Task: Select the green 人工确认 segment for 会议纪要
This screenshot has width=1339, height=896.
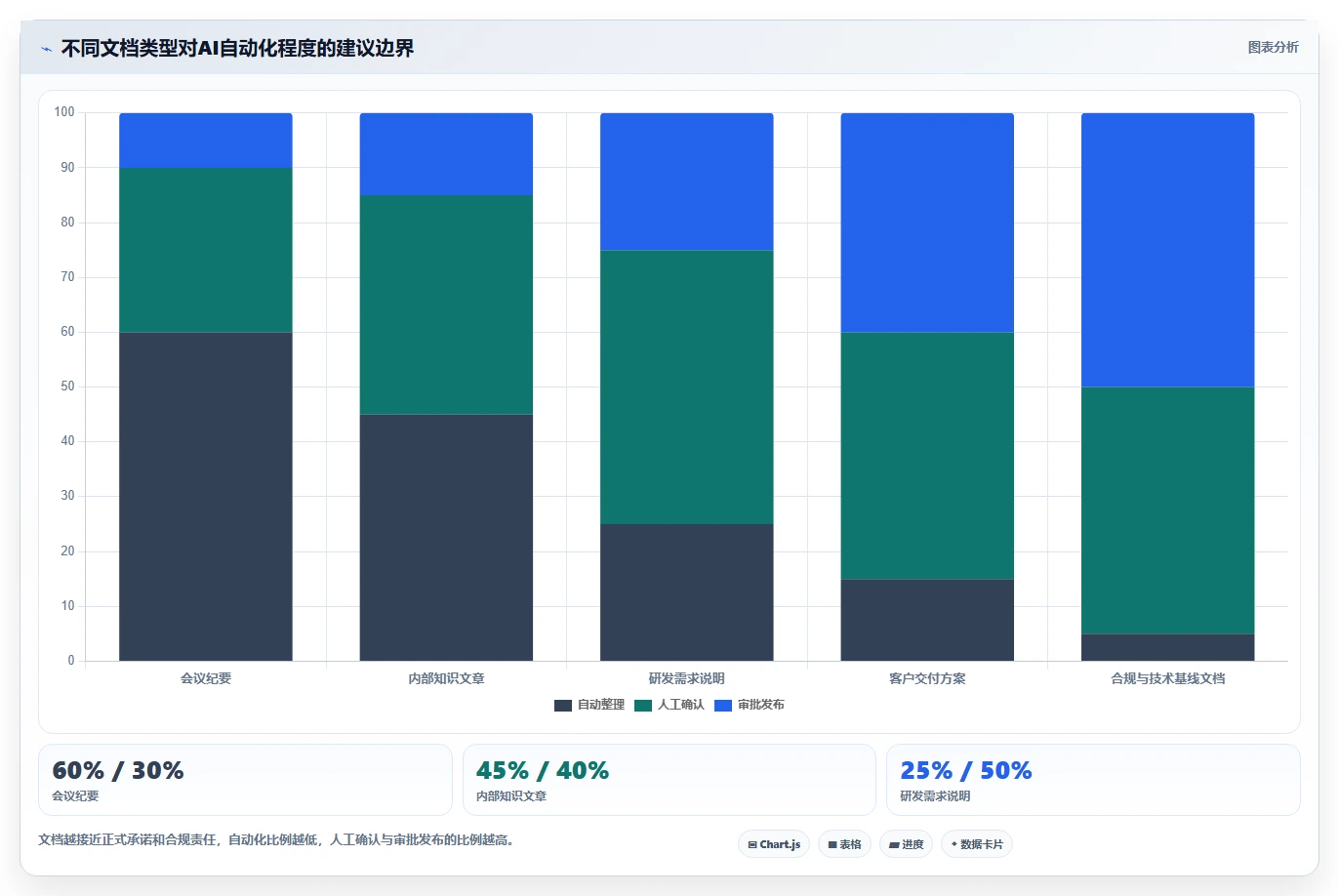Action: click(x=206, y=250)
